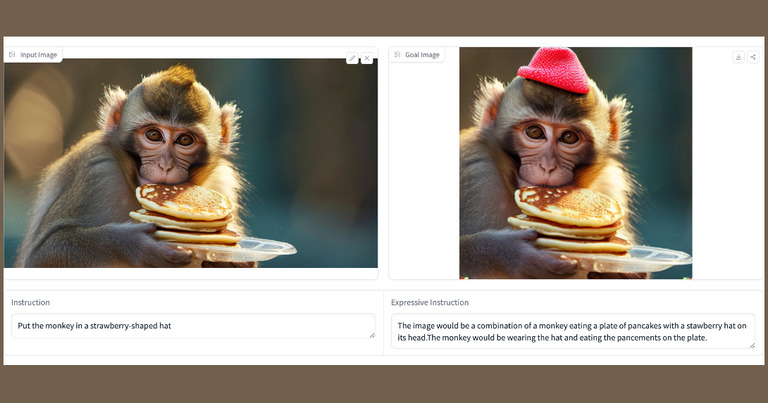Click the Goal Image label tab
The height and width of the screenshot is (403, 768).
417,55
